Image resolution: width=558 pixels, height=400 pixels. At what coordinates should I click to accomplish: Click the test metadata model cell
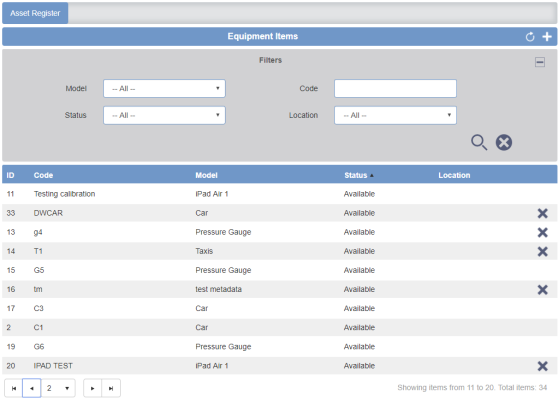click(x=219, y=289)
